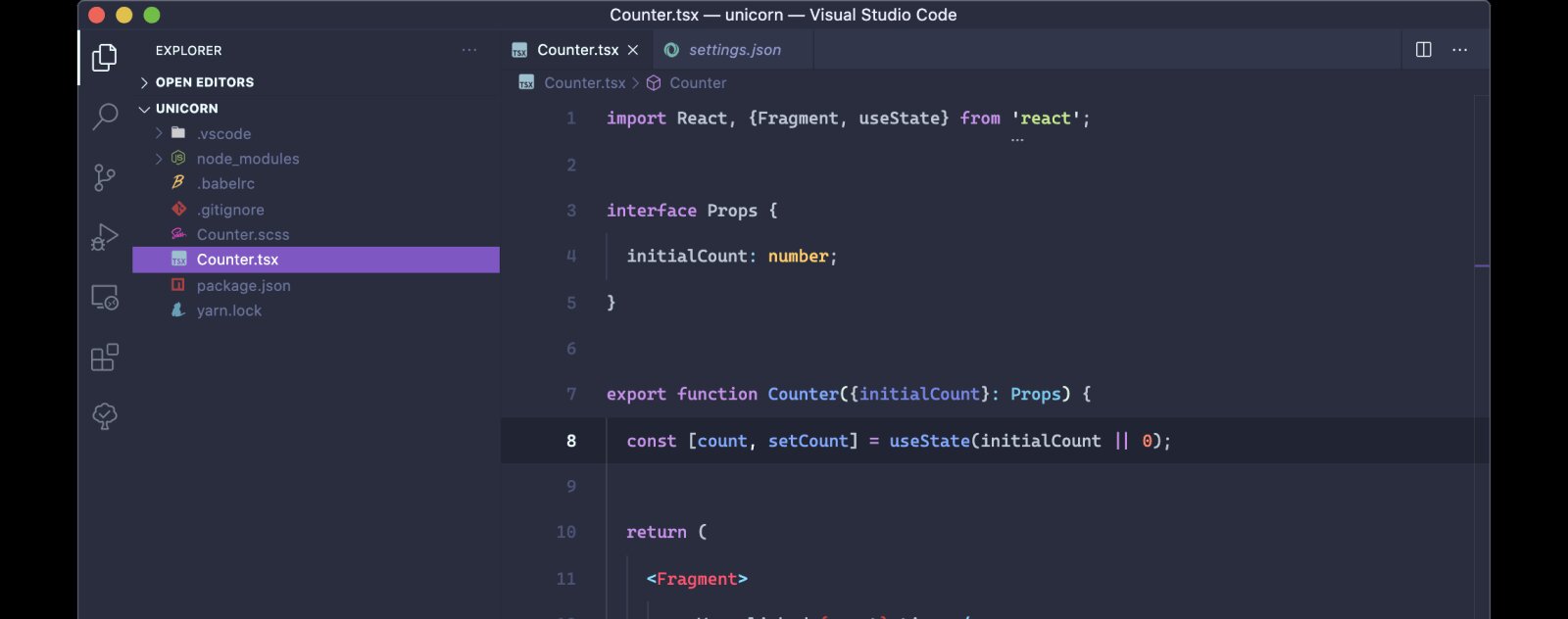The width and height of the screenshot is (1568, 619).
Task: Close the VS Code window with the red button
Action: [96, 15]
